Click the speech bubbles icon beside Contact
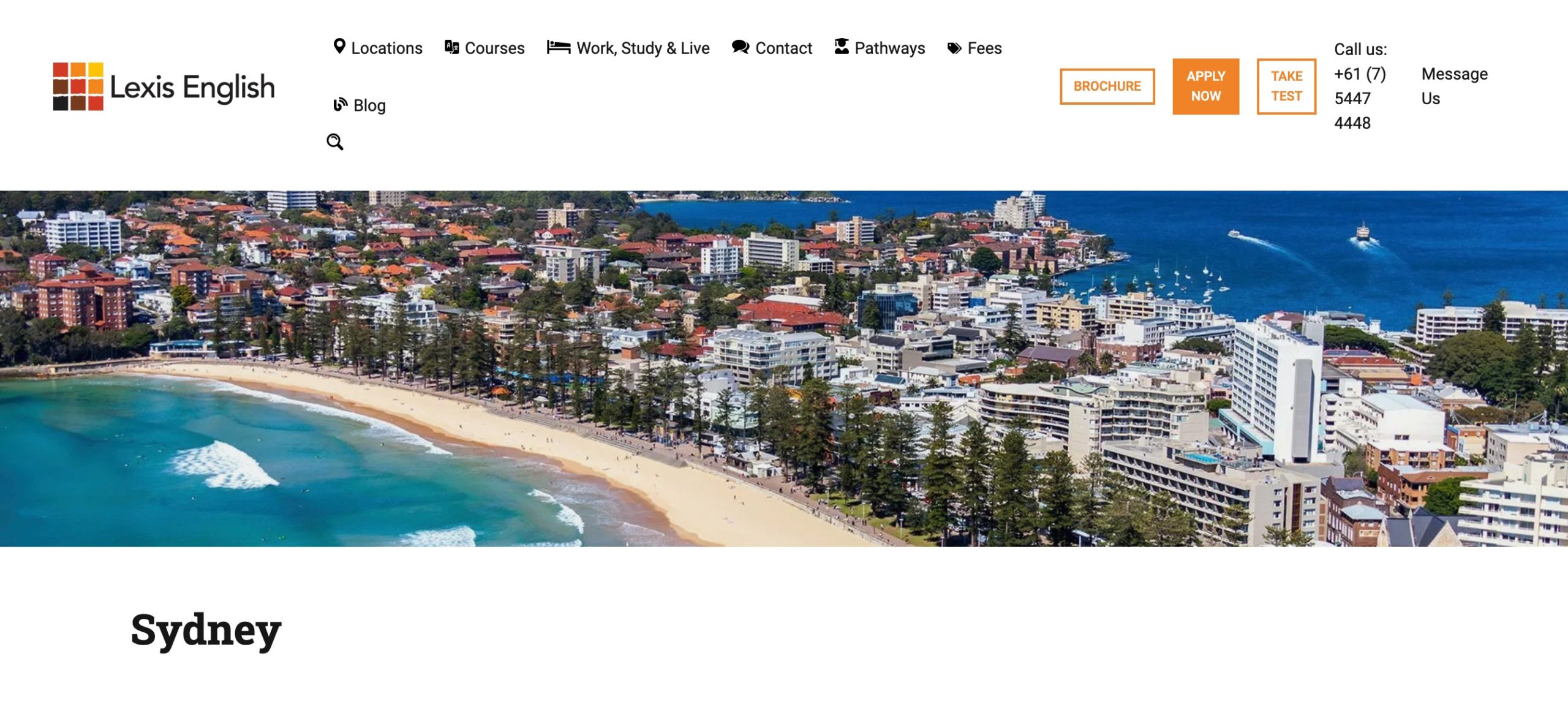 (741, 47)
